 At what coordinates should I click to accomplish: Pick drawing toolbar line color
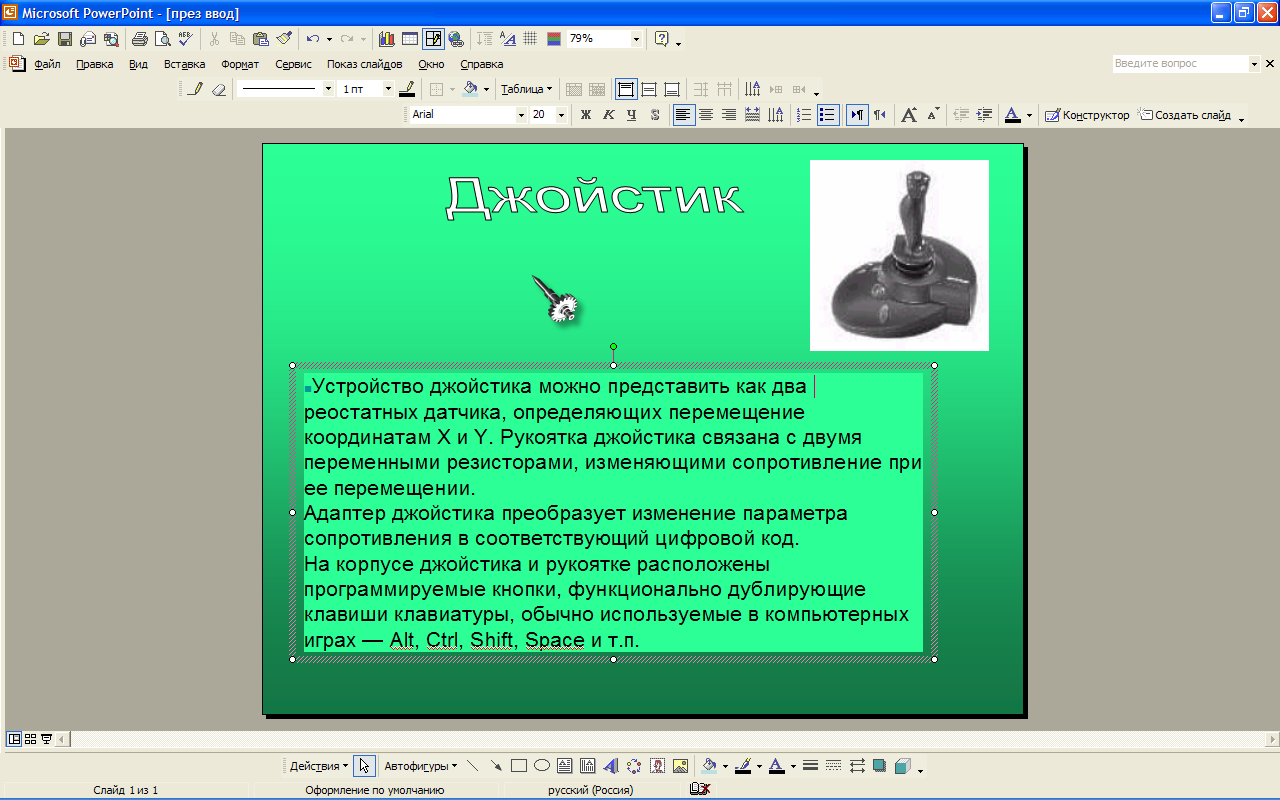(742, 766)
